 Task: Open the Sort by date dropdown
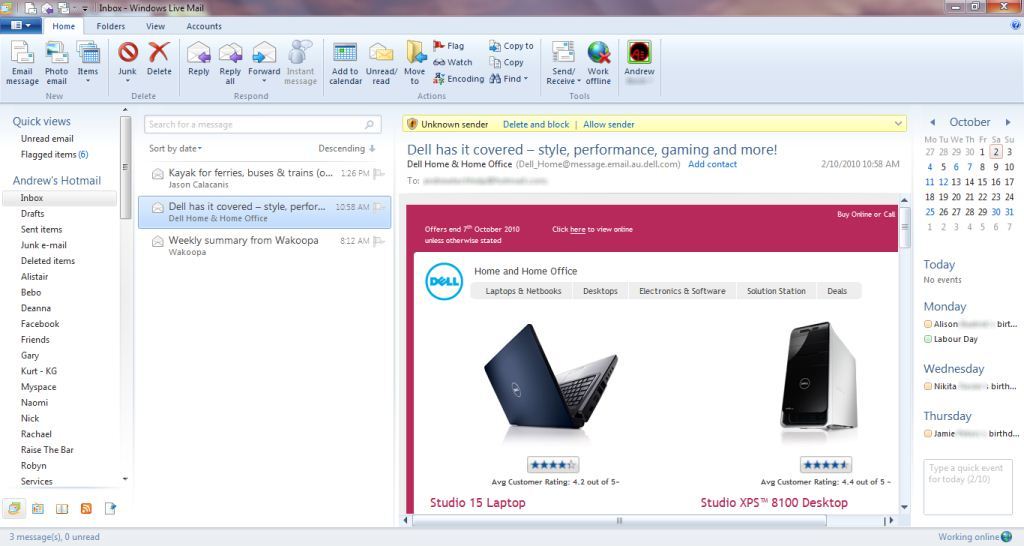175,148
